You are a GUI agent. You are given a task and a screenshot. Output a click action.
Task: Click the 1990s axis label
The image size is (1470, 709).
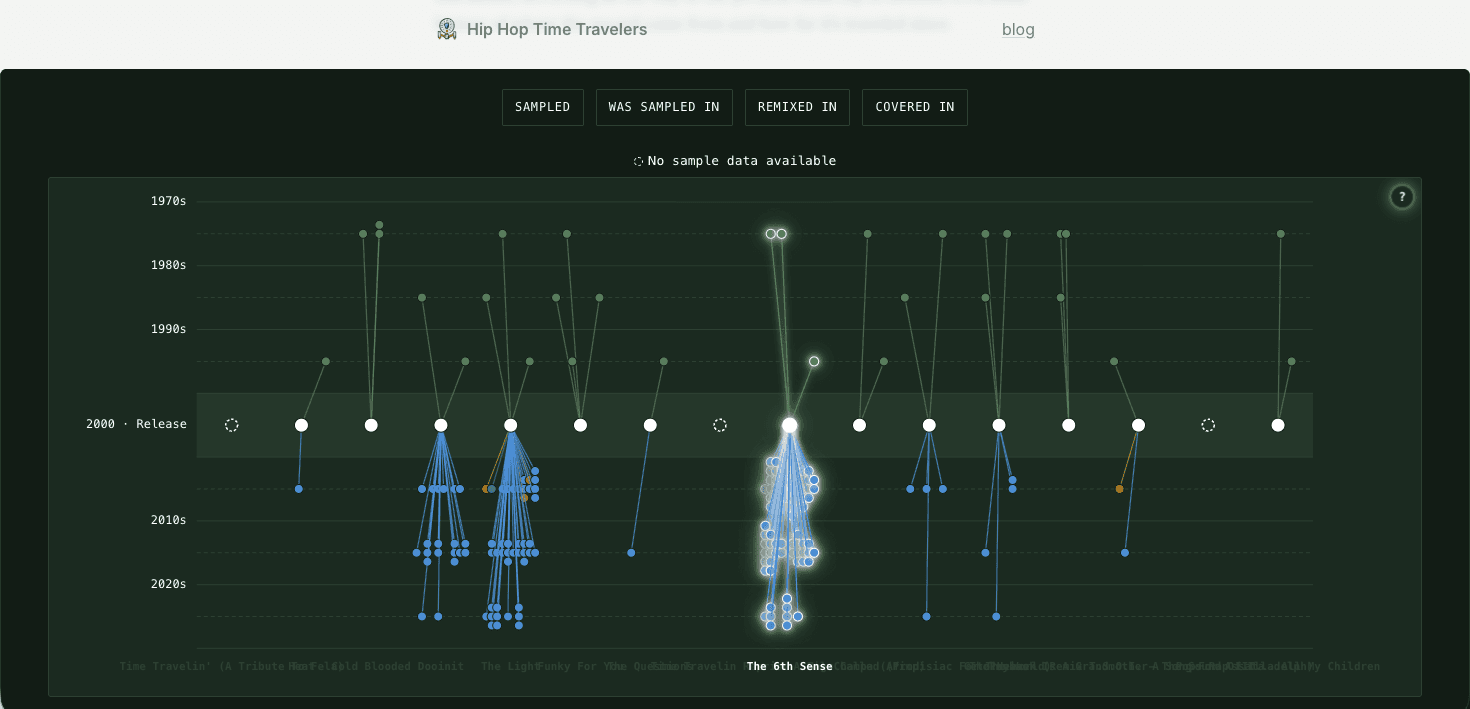tap(168, 329)
